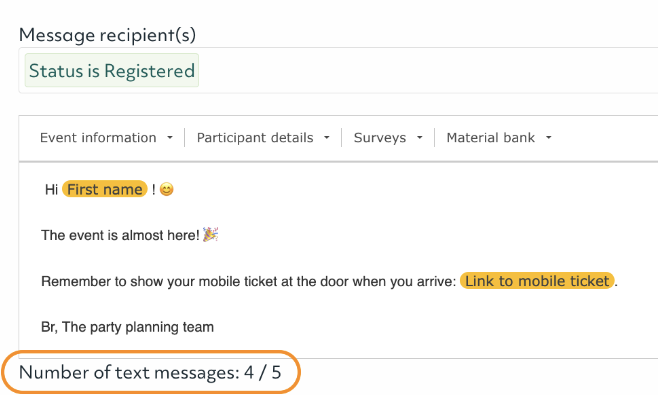Screen dimensions: 658x396
Task: Select the Status is Registered recipient tag
Action: [112, 70]
